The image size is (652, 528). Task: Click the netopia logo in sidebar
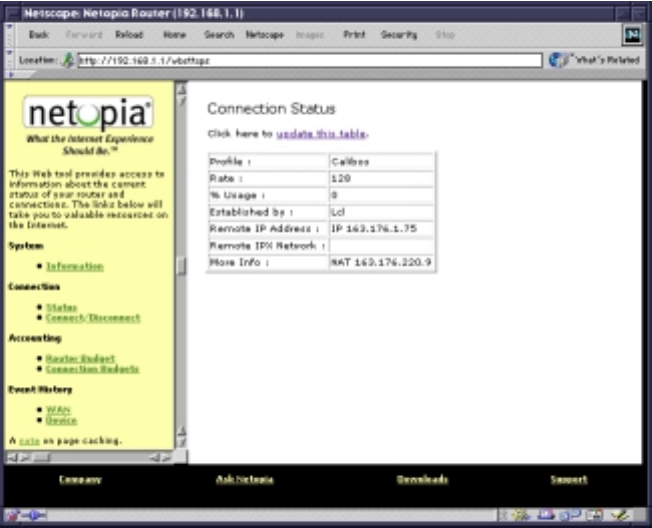point(88,113)
